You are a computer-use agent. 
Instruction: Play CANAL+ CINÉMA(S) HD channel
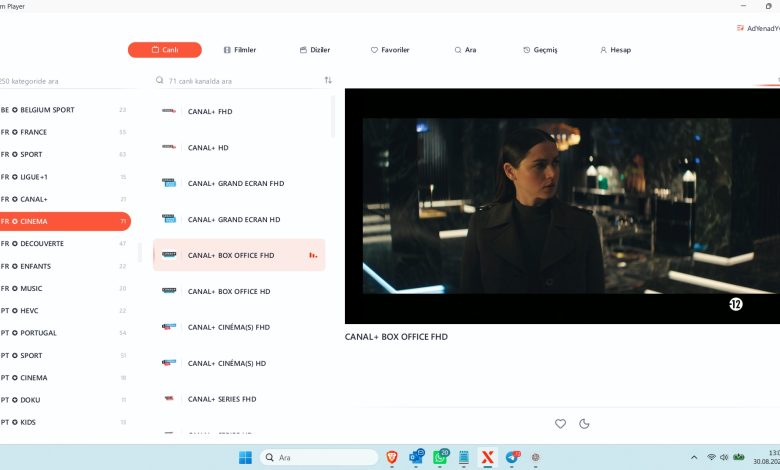coord(239,363)
